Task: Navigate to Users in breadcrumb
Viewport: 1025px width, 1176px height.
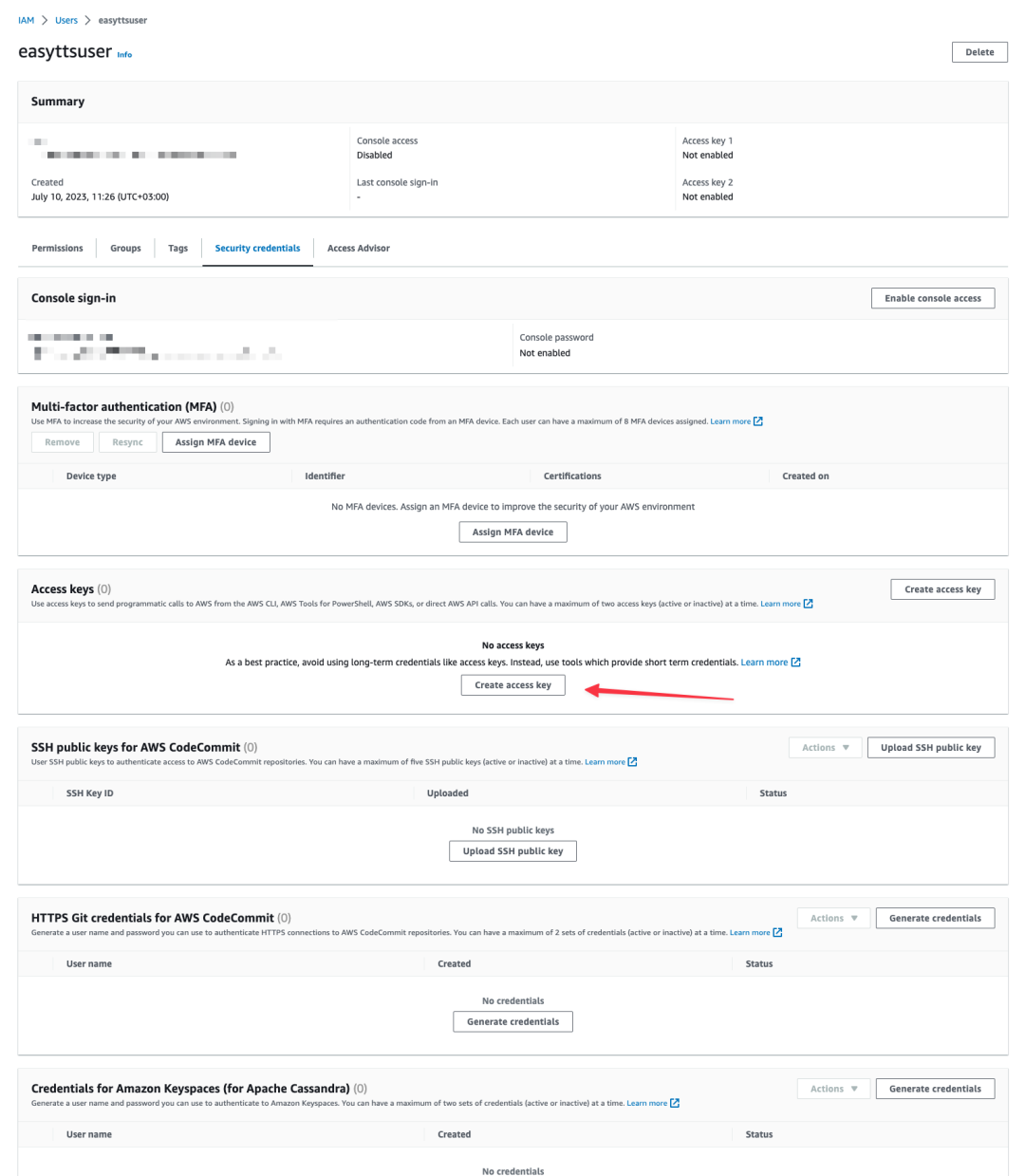Action: (66, 20)
